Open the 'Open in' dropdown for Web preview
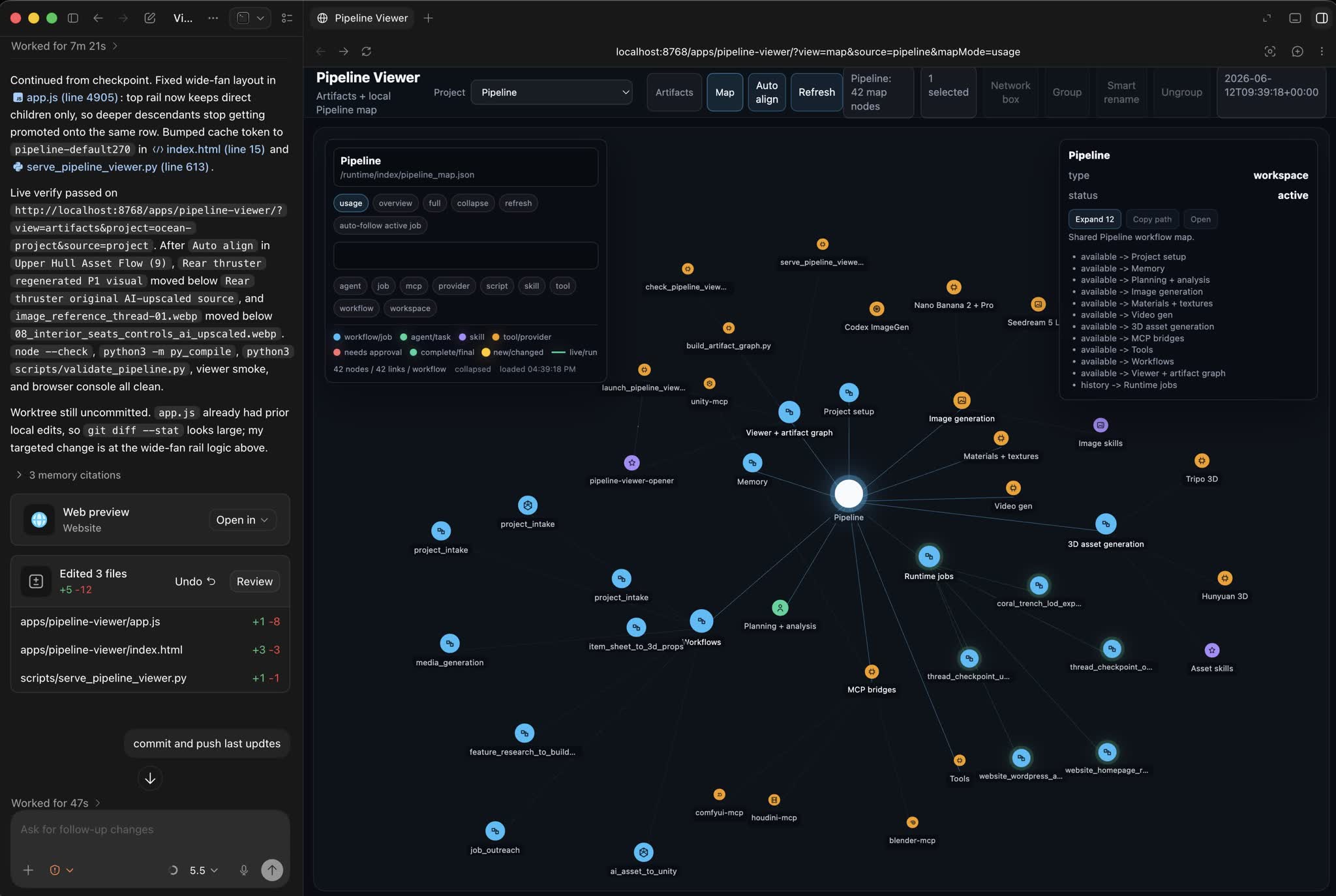The width and height of the screenshot is (1336, 896). pyautogui.click(x=242, y=520)
